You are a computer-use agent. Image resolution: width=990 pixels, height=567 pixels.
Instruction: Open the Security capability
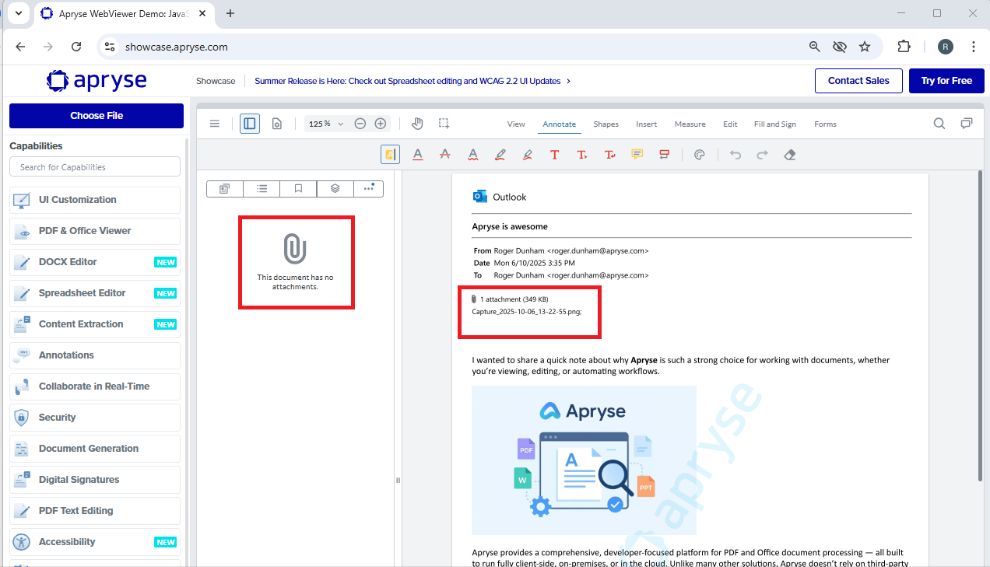coord(95,417)
